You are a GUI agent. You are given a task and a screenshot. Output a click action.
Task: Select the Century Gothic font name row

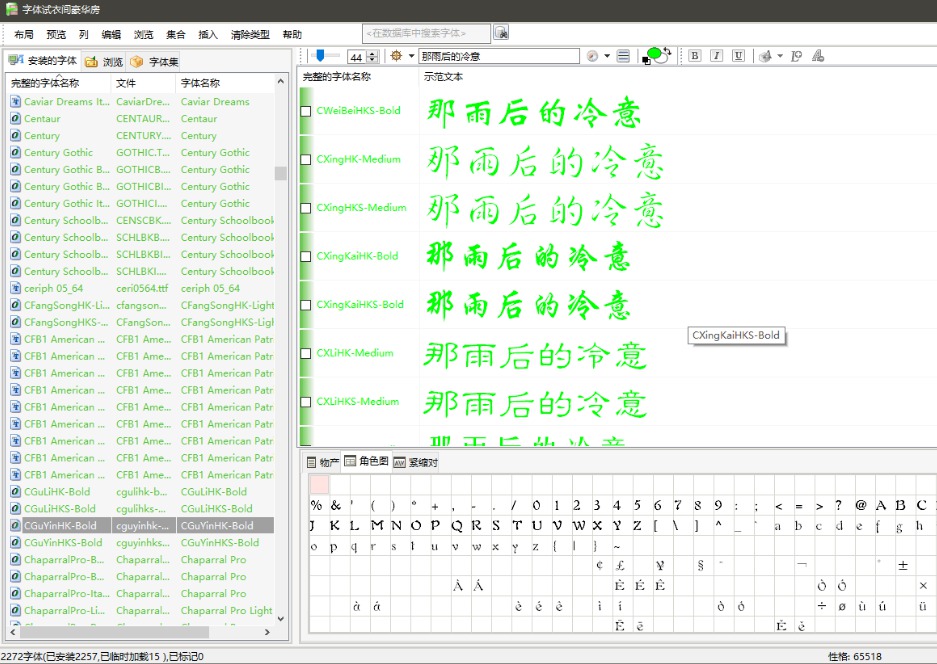click(142, 152)
